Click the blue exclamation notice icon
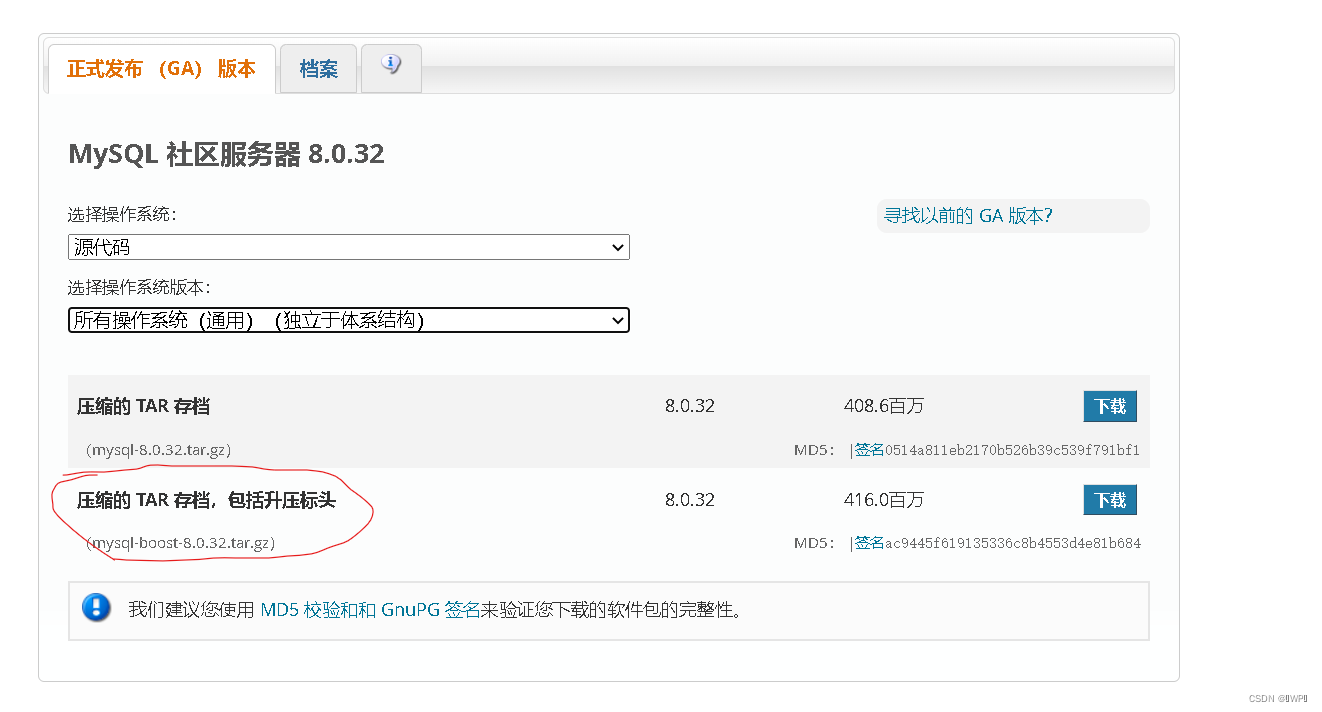Viewport: 1322px width, 712px height. (x=96, y=607)
